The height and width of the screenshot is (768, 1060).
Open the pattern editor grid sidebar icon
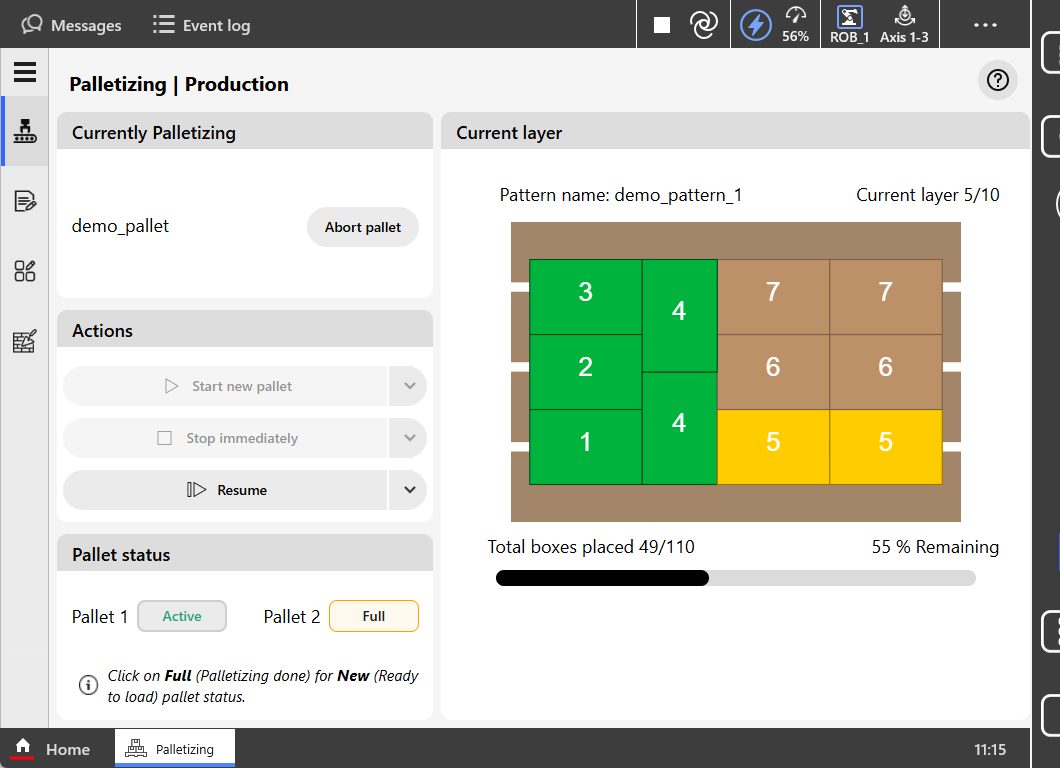click(25, 271)
